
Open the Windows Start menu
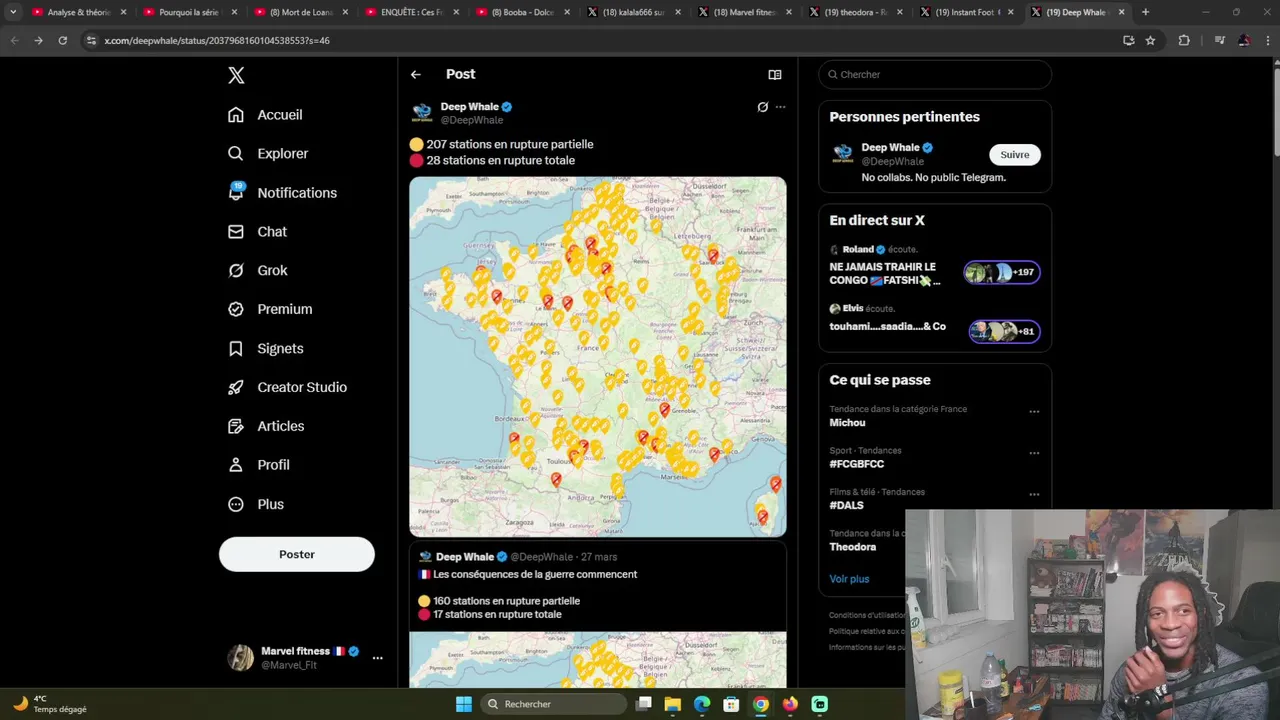pyautogui.click(x=463, y=704)
